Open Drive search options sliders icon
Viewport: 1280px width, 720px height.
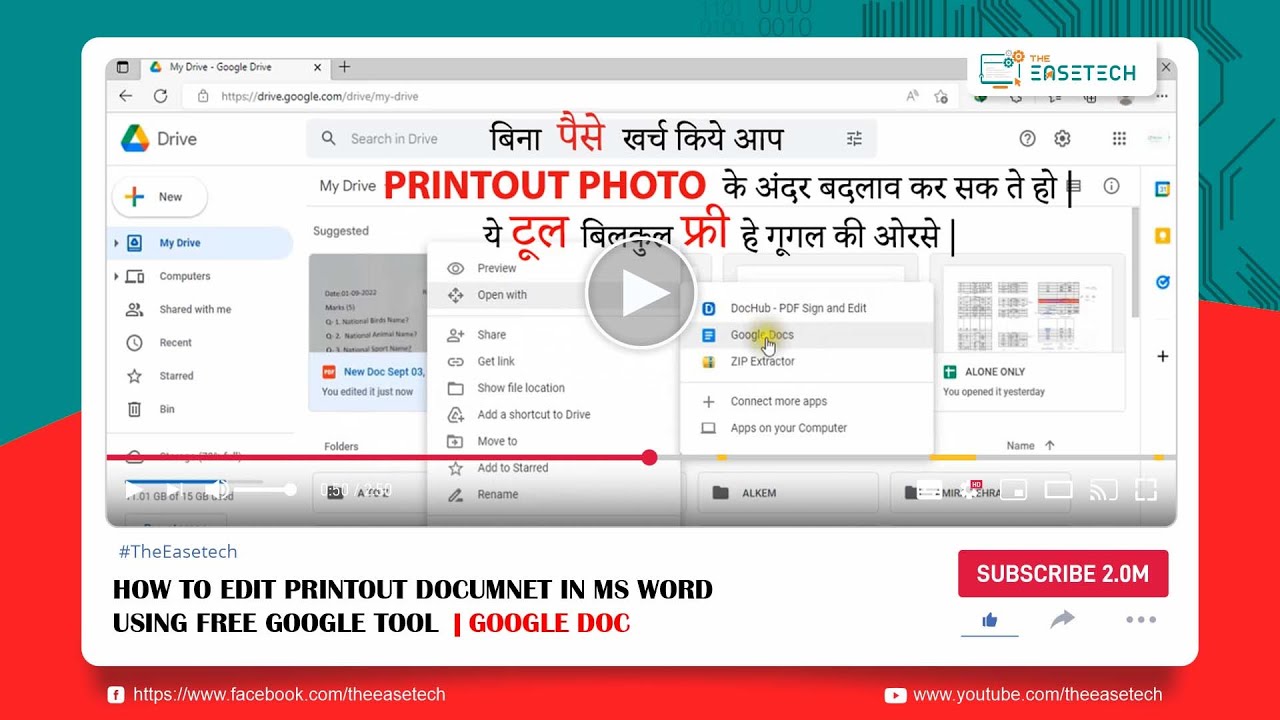pos(854,139)
